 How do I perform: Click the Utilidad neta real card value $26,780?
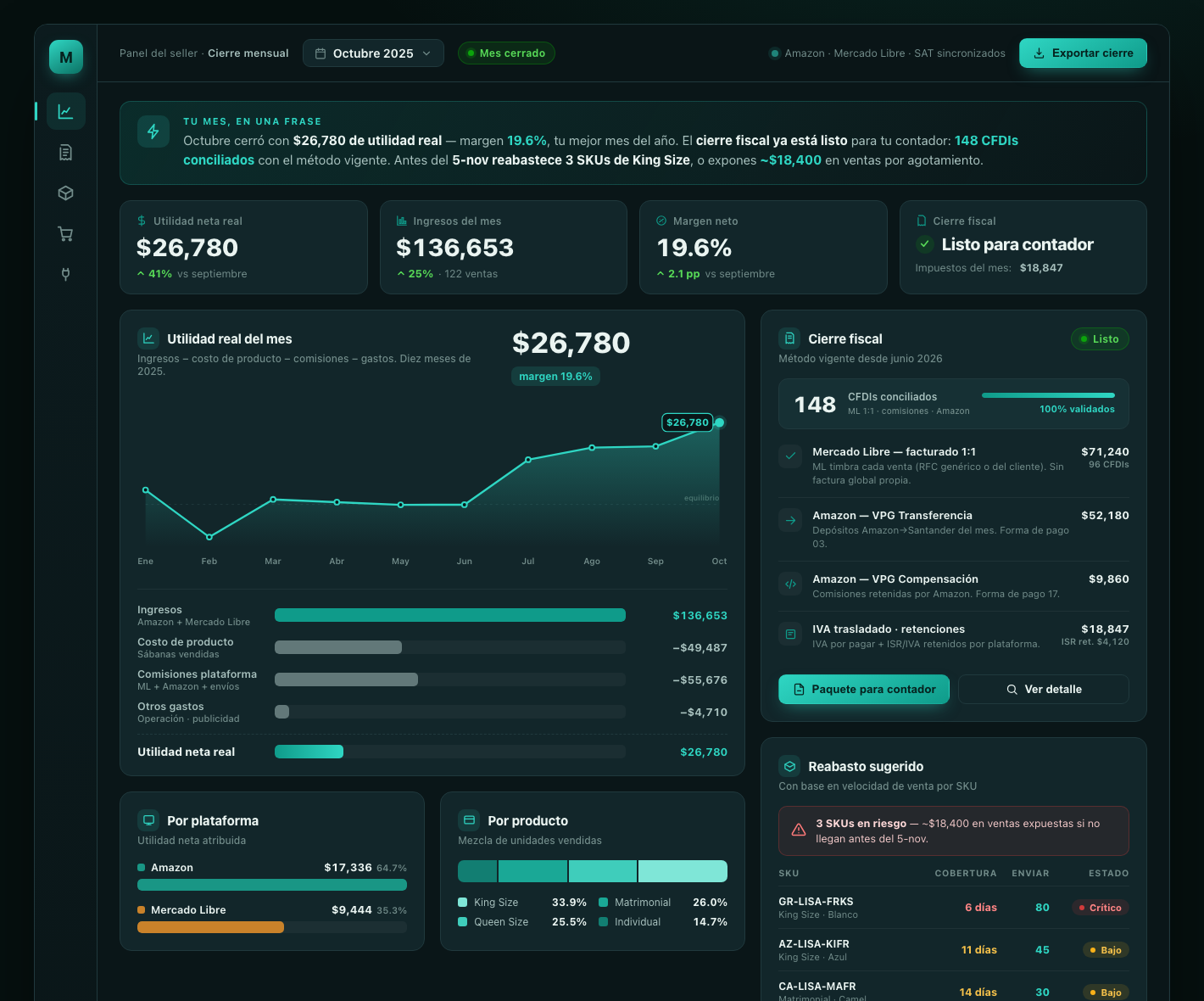coord(187,248)
